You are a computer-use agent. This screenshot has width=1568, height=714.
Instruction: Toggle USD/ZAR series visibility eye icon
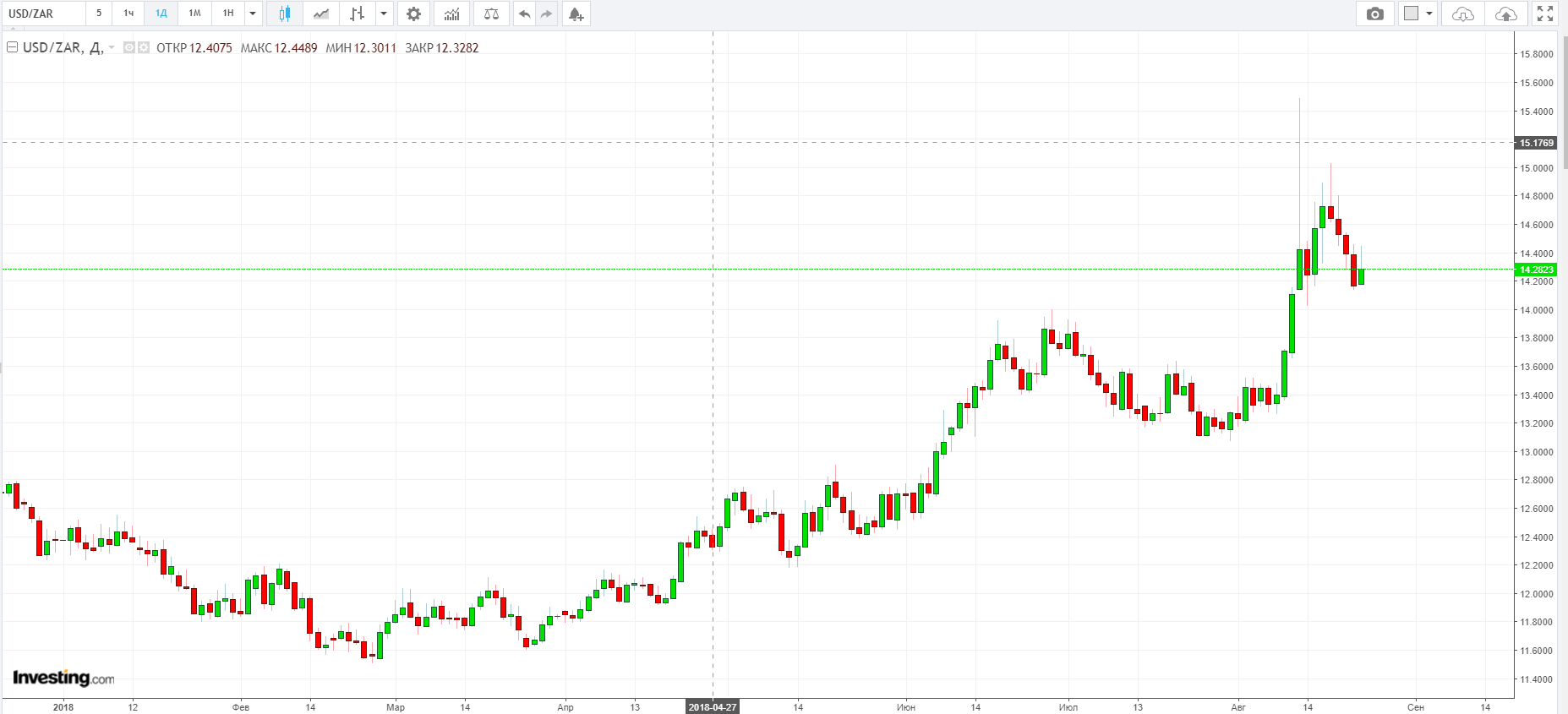tap(129, 47)
